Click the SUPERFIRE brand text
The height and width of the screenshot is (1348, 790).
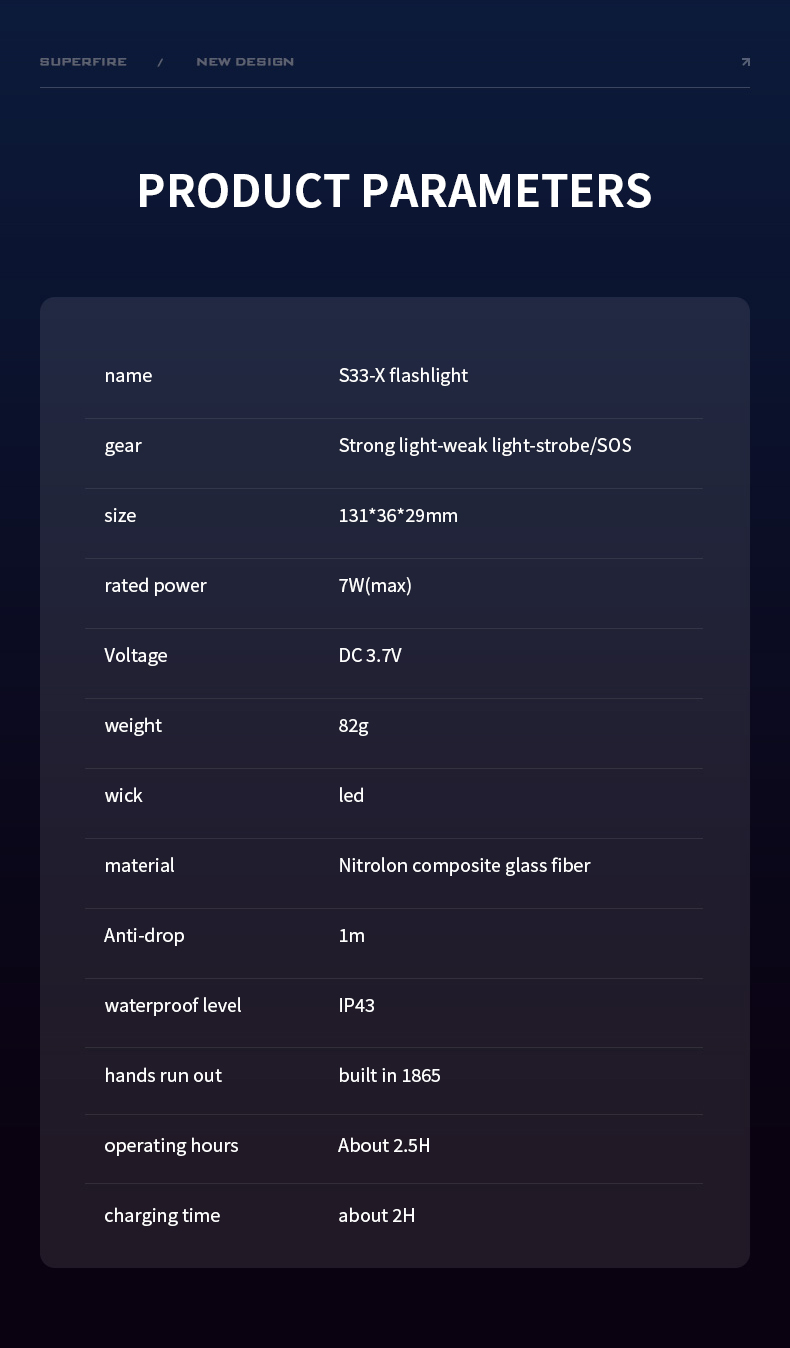click(x=83, y=62)
